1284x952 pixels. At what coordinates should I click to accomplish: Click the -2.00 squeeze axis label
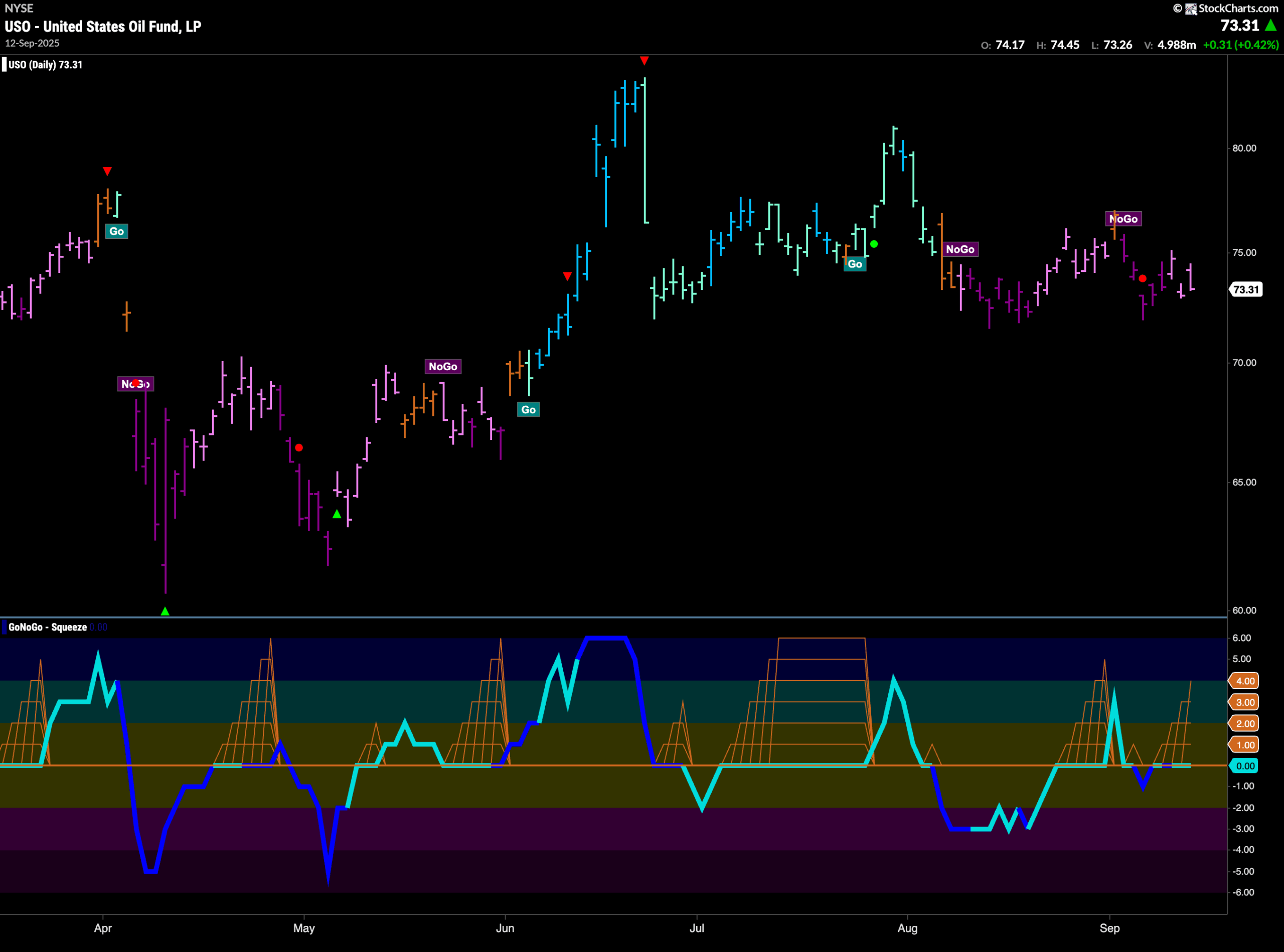pyautogui.click(x=1242, y=808)
